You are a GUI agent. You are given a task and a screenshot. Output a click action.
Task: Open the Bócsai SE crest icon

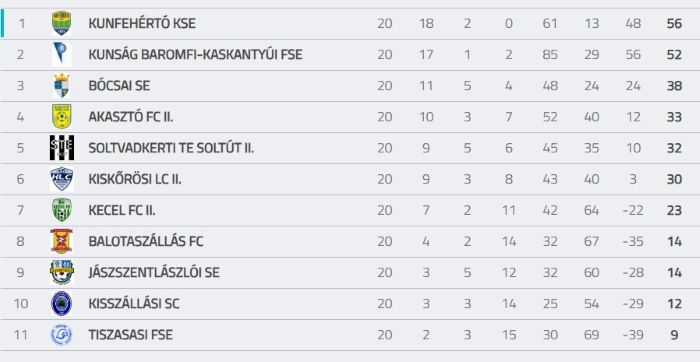coord(62,86)
